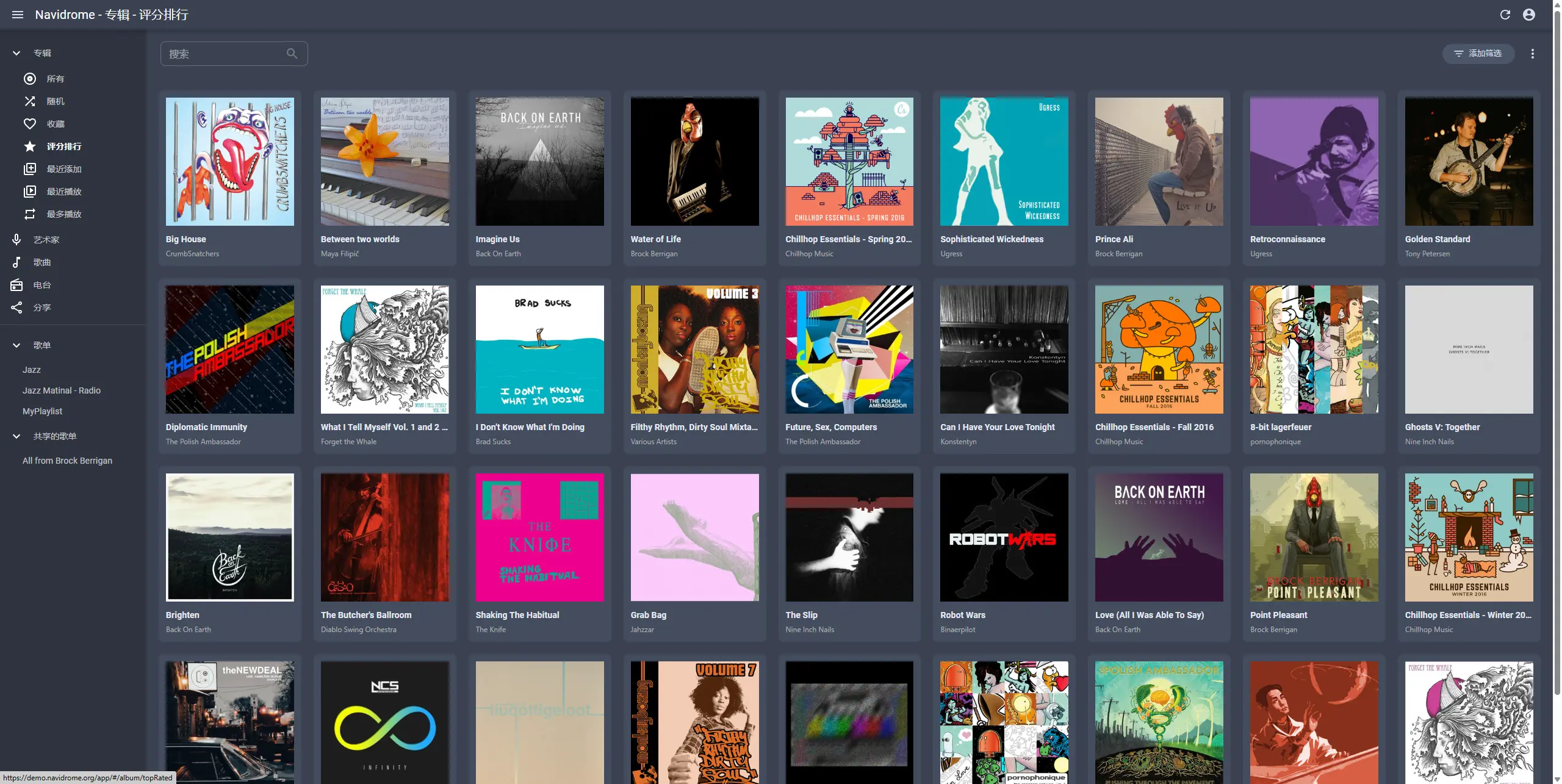This screenshot has height=784, width=1562.
Task: Click the refresh icon in top bar
Action: pos(1505,15)
